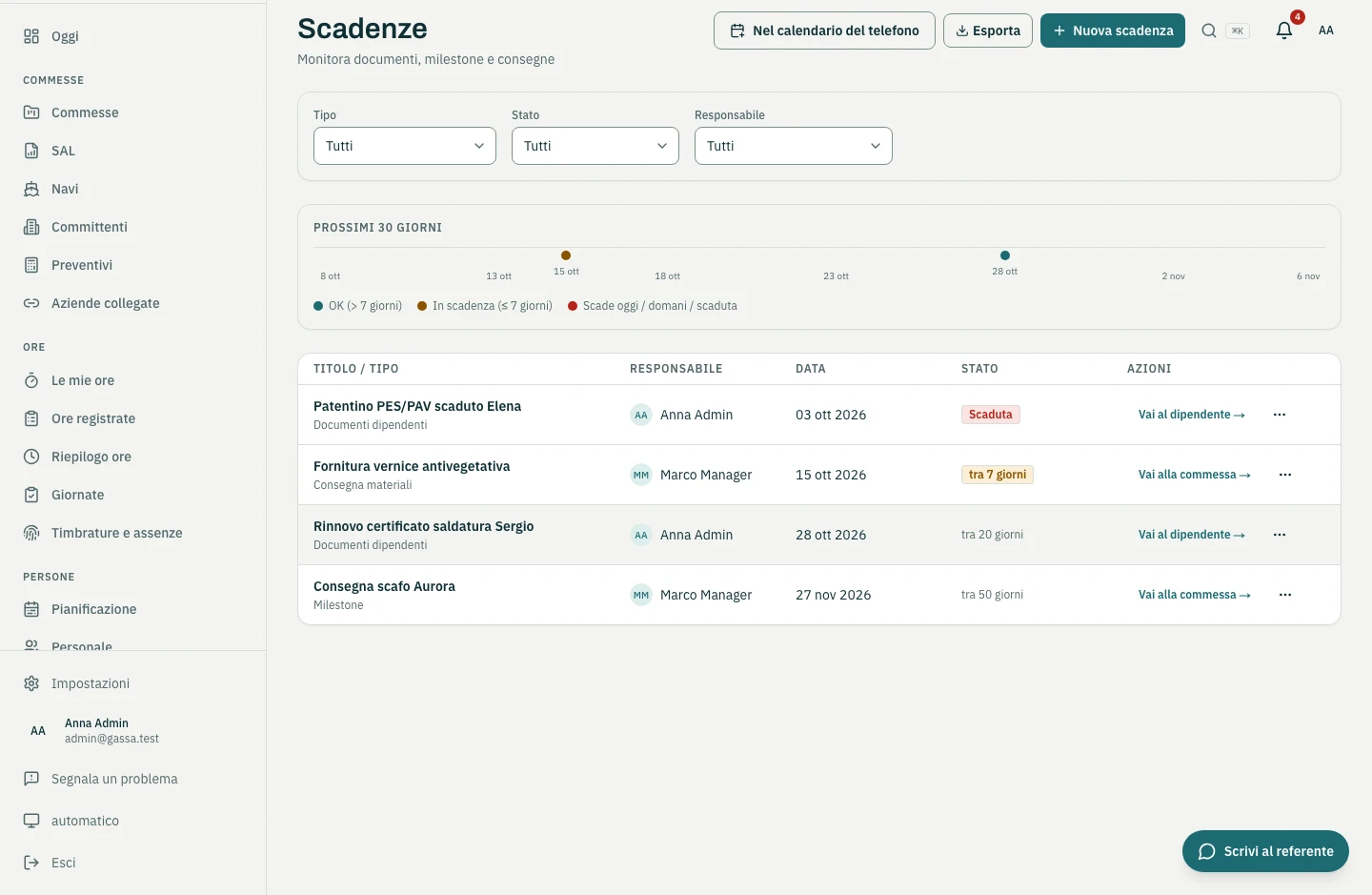Viewport: 1372px width, 895px height.
Task: Open row options for Rinnovo certificato saldatura Sergio
Action: pyautogui.click(x=1280, y=535)
